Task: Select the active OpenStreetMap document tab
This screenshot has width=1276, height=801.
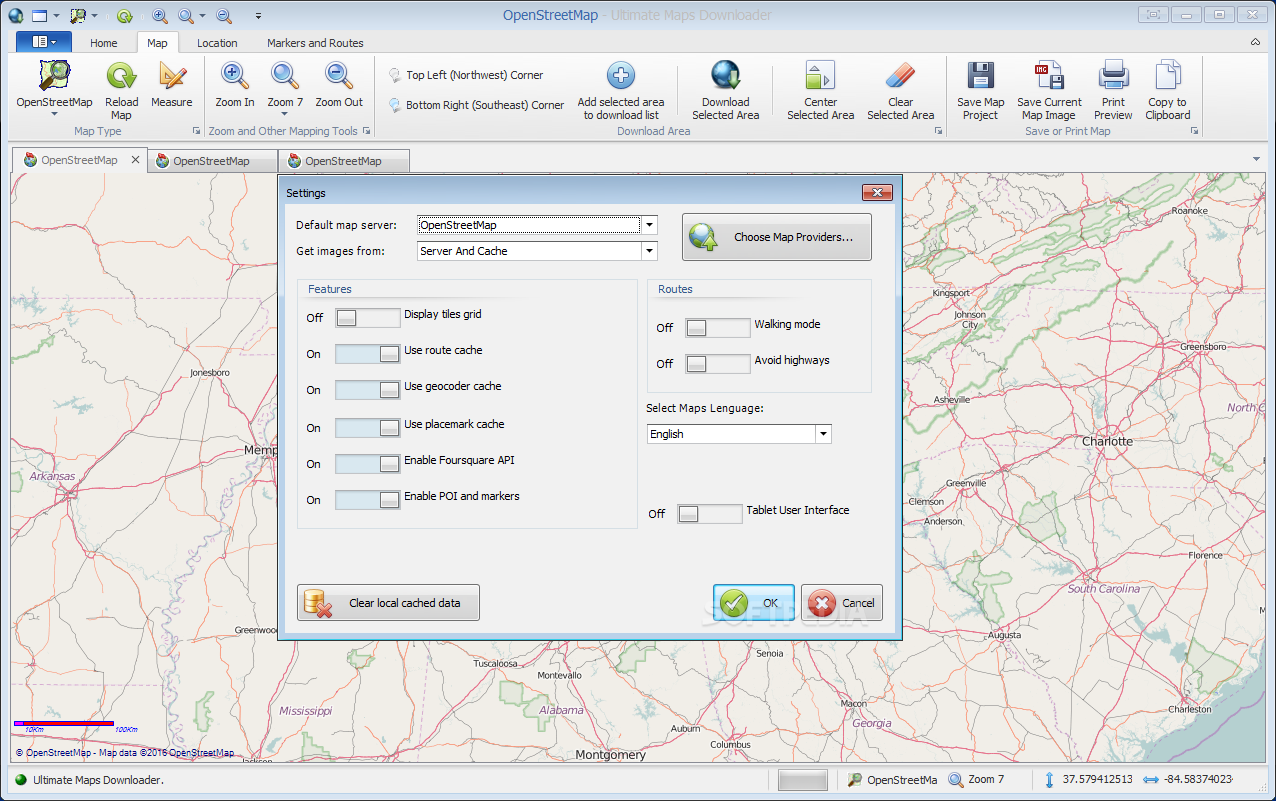Action: click(79, 160)
